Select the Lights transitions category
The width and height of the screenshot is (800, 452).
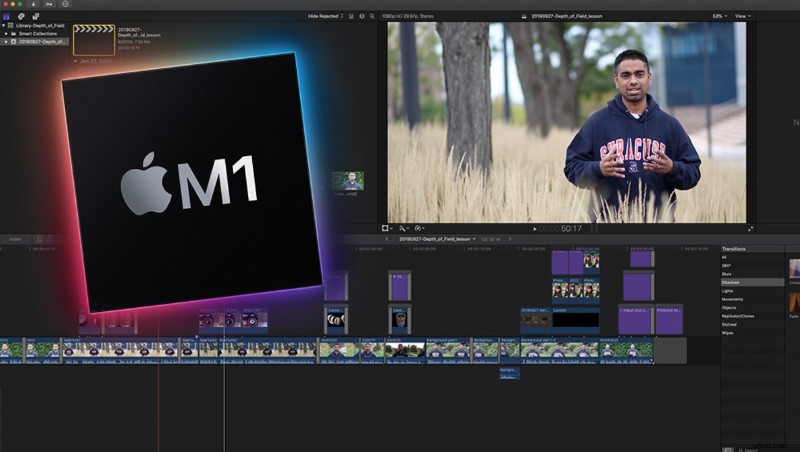point(727,291)
